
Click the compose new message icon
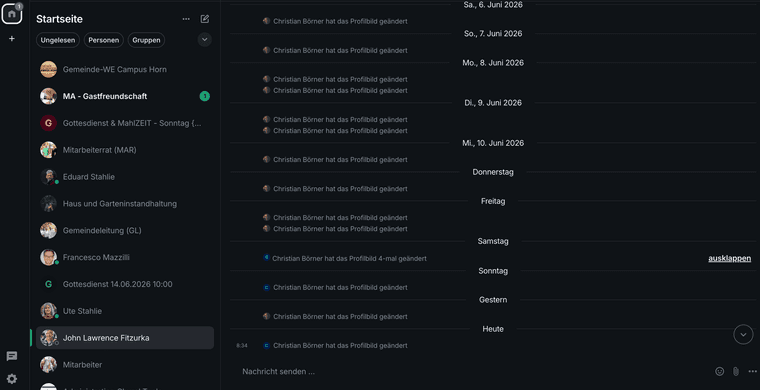[x=205, y=19]
